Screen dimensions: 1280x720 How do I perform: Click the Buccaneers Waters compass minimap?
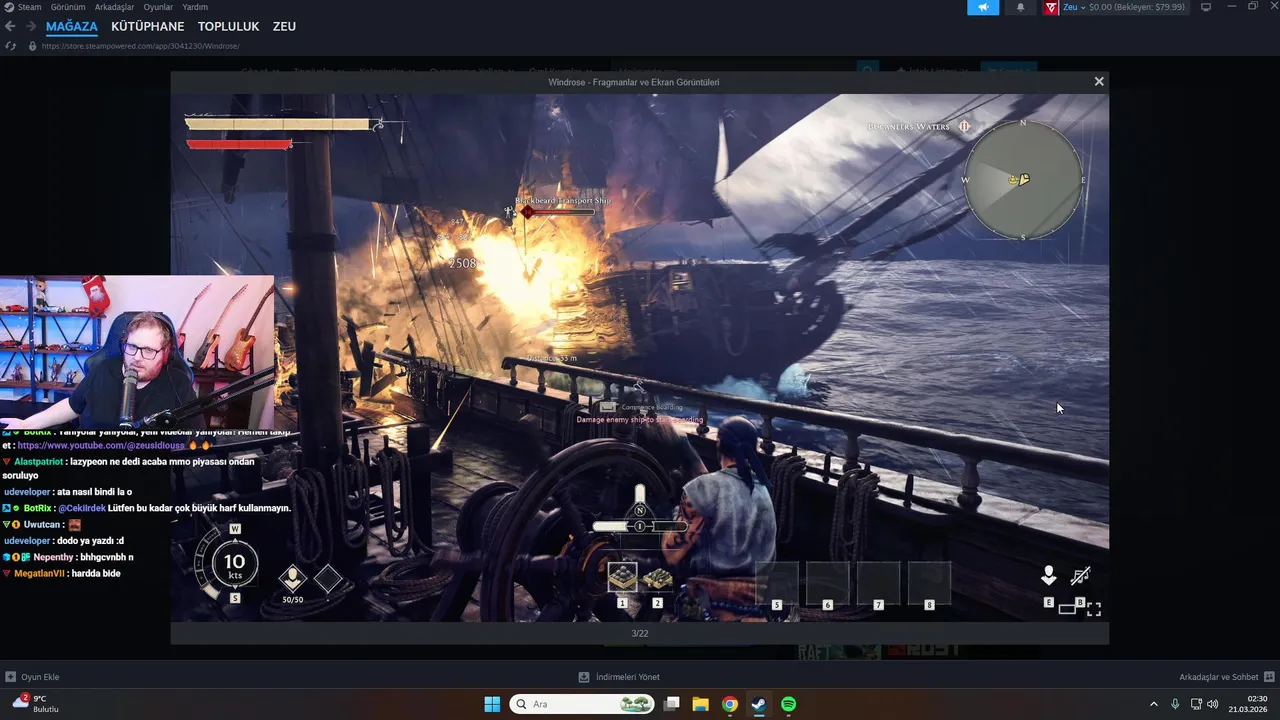[x=1023, y=180]
